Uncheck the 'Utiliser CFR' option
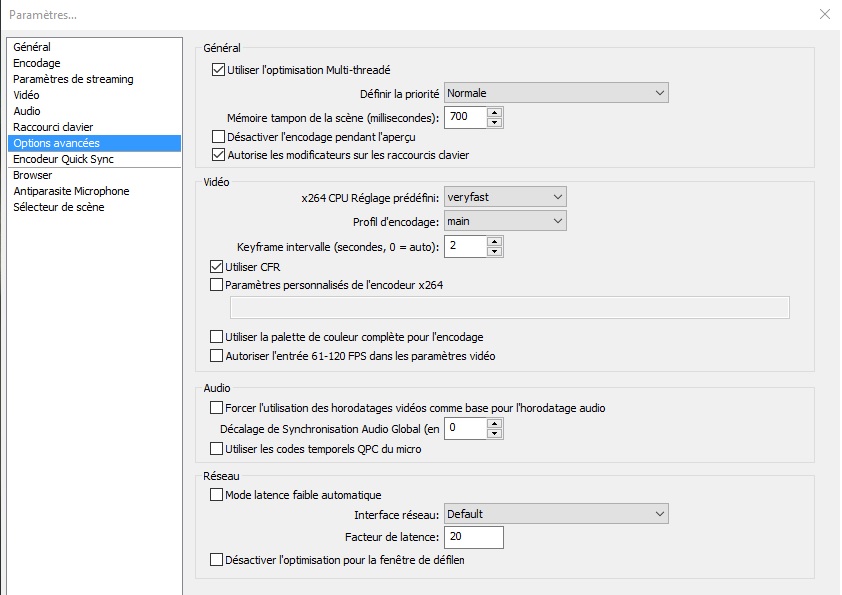842x595 pixels. click(x=217, y=267)
